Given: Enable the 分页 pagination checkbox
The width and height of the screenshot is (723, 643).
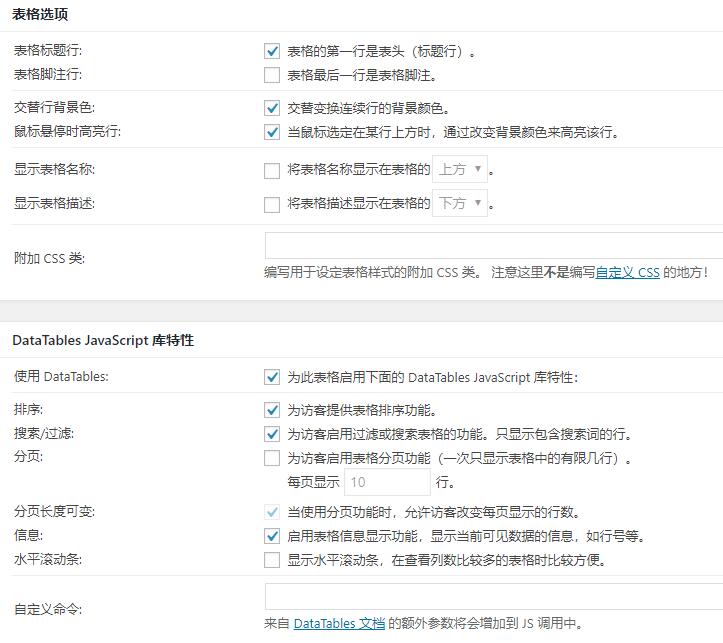Looking at the screenshot, I should pos(272,459).
